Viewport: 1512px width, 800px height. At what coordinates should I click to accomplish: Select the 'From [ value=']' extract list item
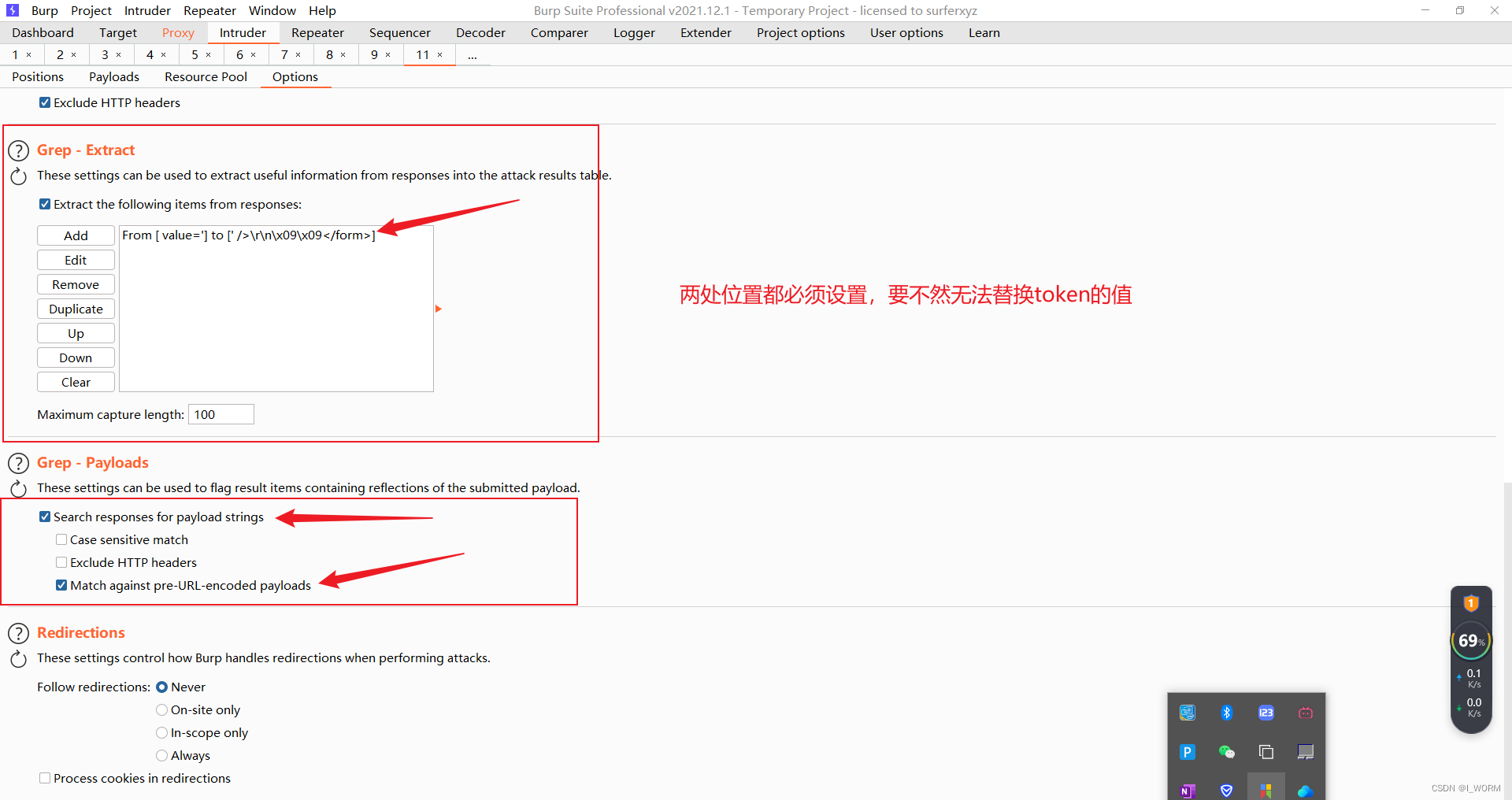tap(276, 235)
